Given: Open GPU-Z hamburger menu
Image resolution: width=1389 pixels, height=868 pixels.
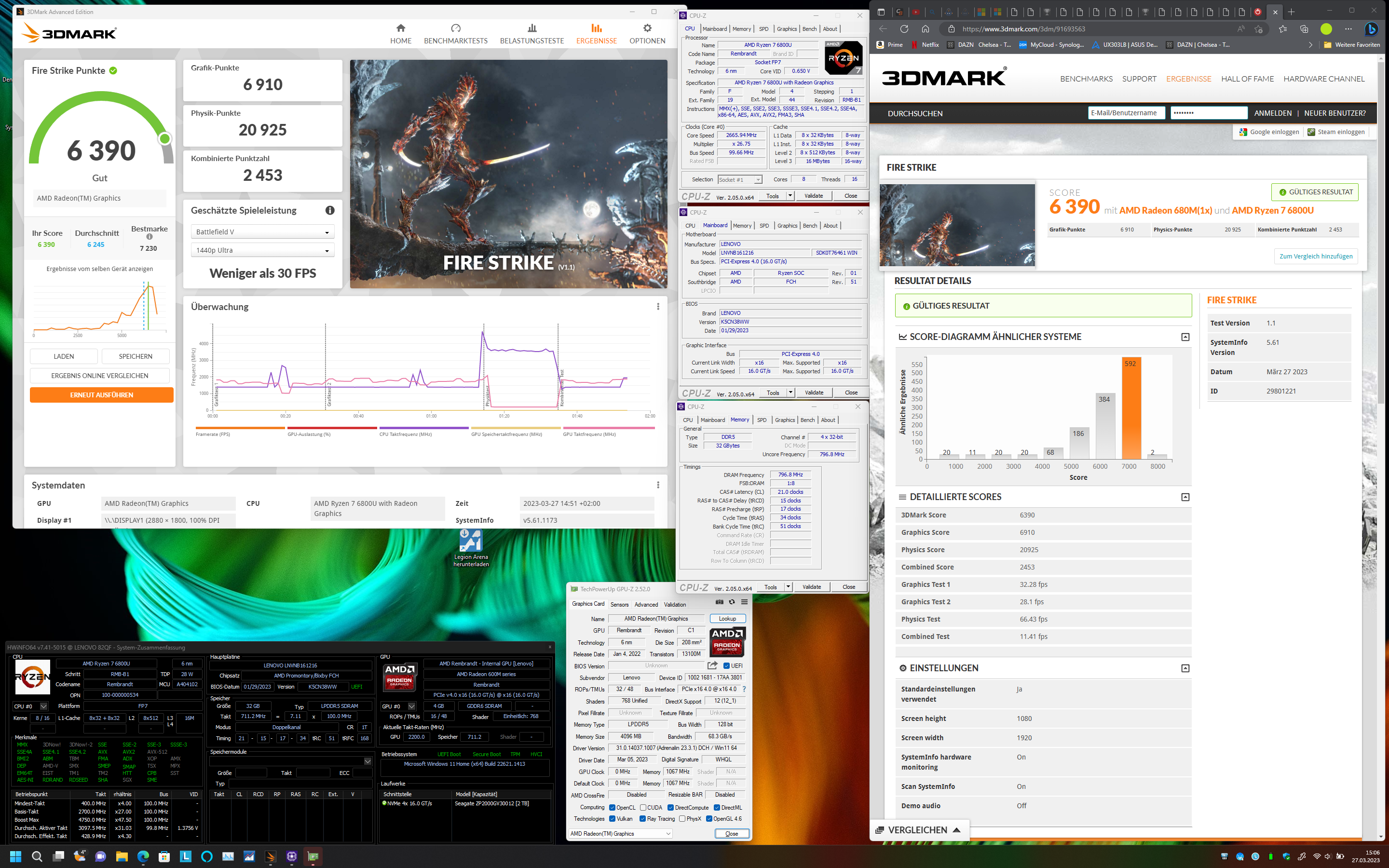Looking at the screenshot, I should click(744, 602).
